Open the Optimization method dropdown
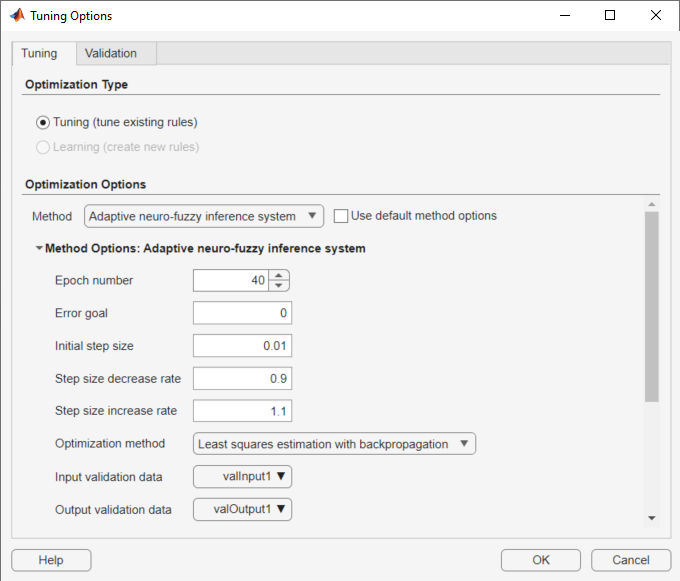Viewport: 680px width, 581px height. click(x=334, y=444)
